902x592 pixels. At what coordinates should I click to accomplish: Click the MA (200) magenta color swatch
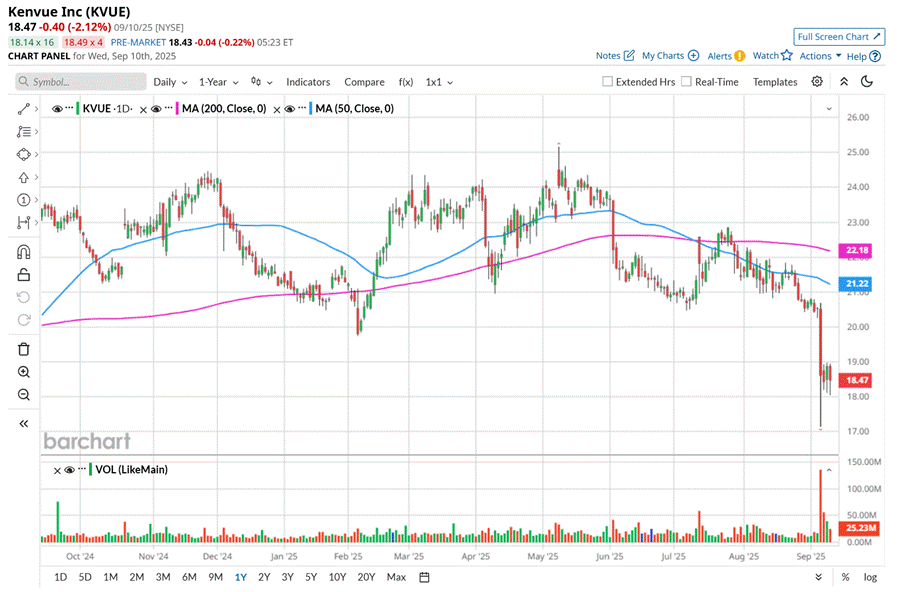[x=178, y=109]
